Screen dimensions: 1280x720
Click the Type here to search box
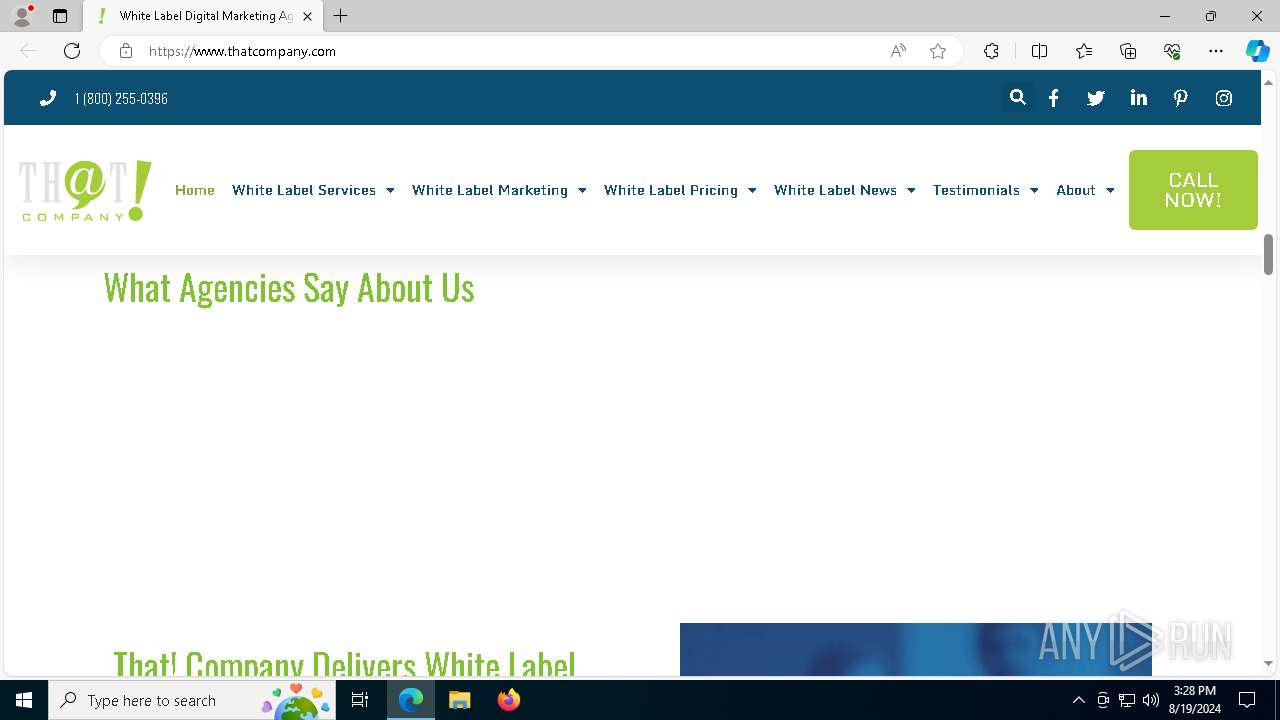click(x=190, y=700)
